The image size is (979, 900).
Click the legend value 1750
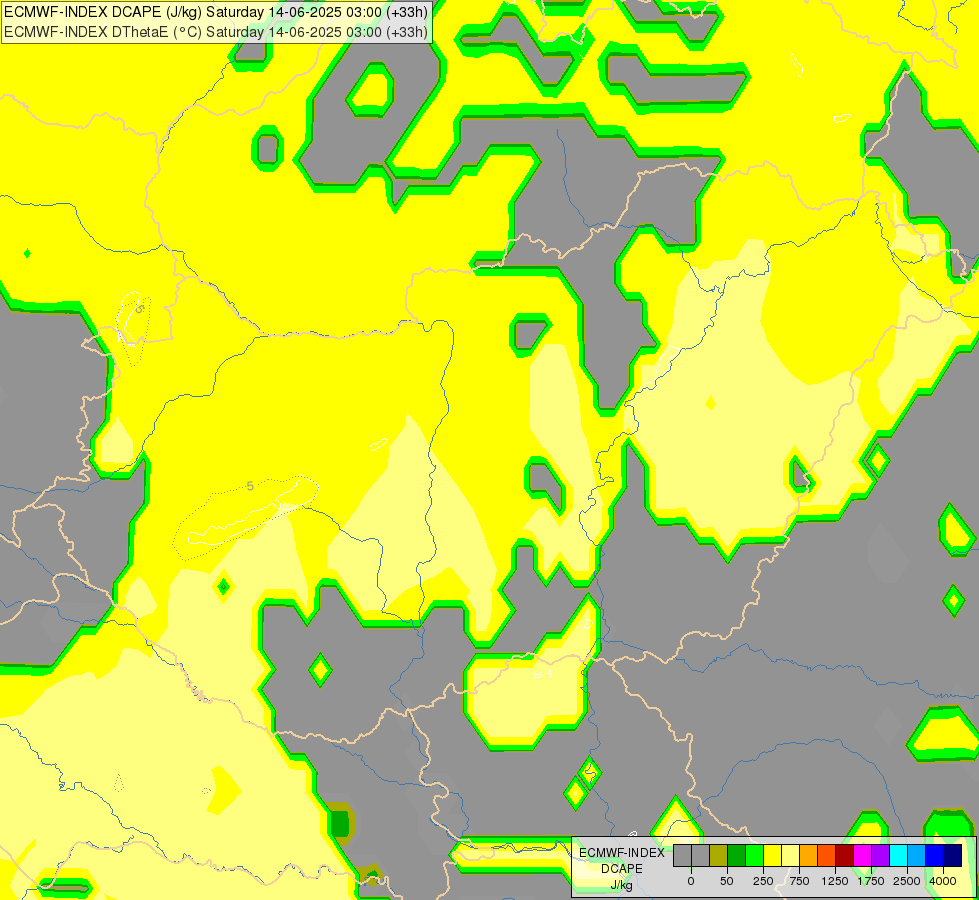[x=871, y=881]
